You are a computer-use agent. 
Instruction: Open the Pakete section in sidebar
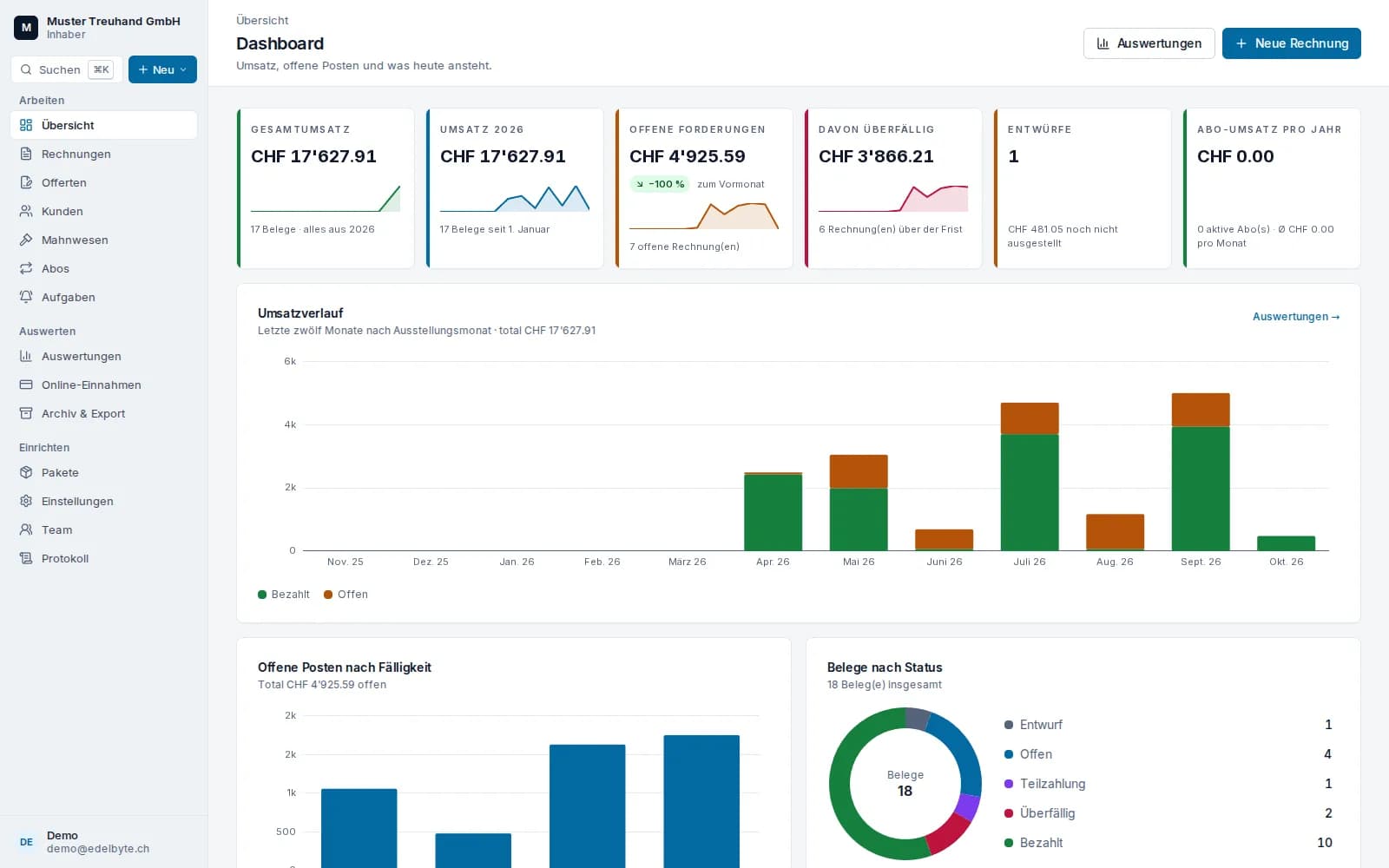[104, 472]
